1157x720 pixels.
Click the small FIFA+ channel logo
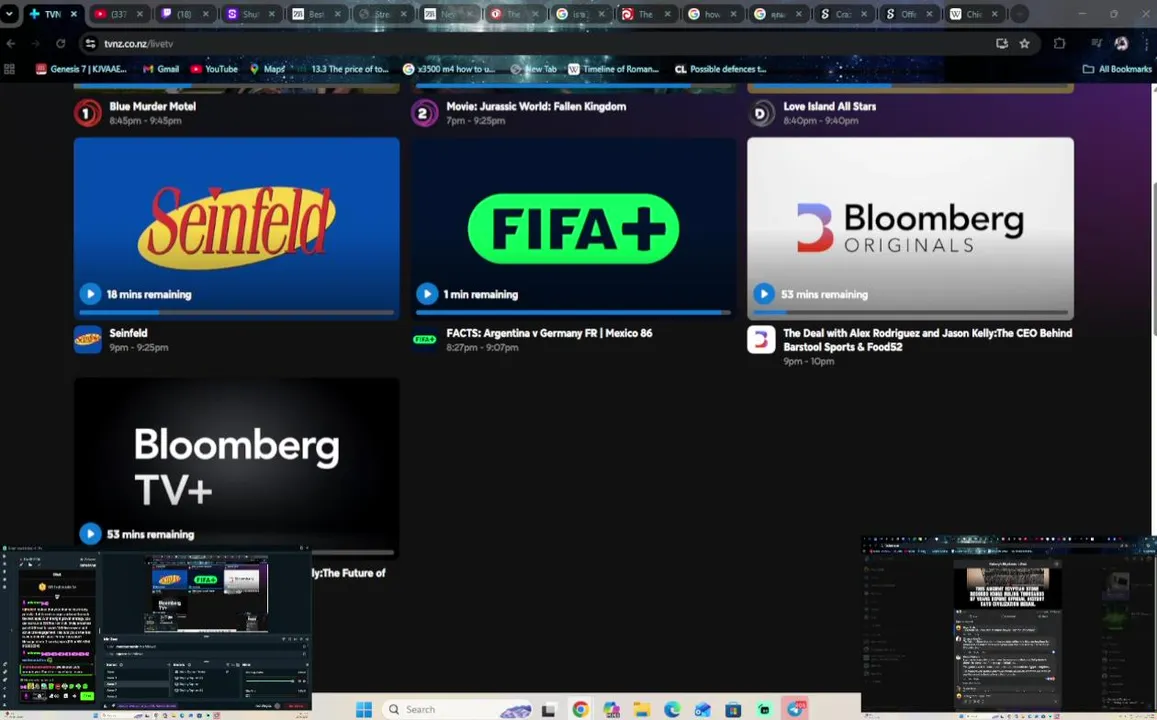pos(424,339)
